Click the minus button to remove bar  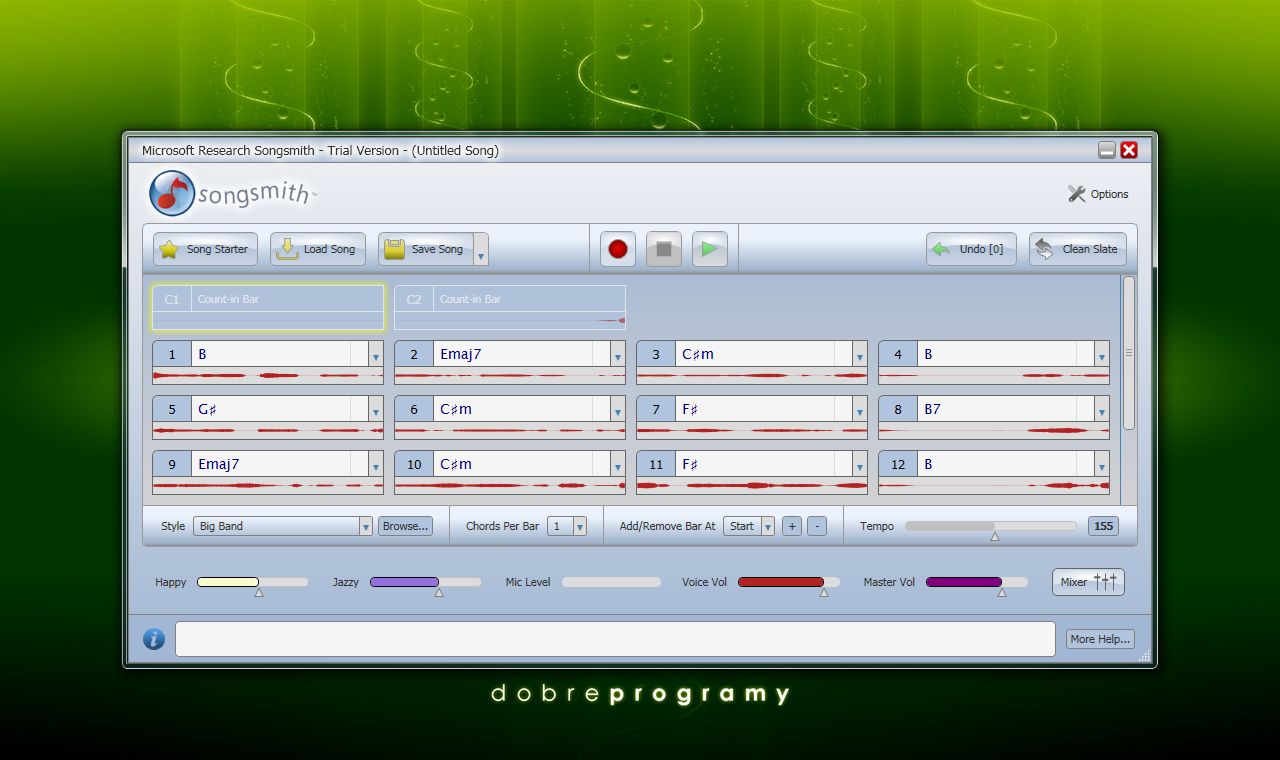pos(817,526)
